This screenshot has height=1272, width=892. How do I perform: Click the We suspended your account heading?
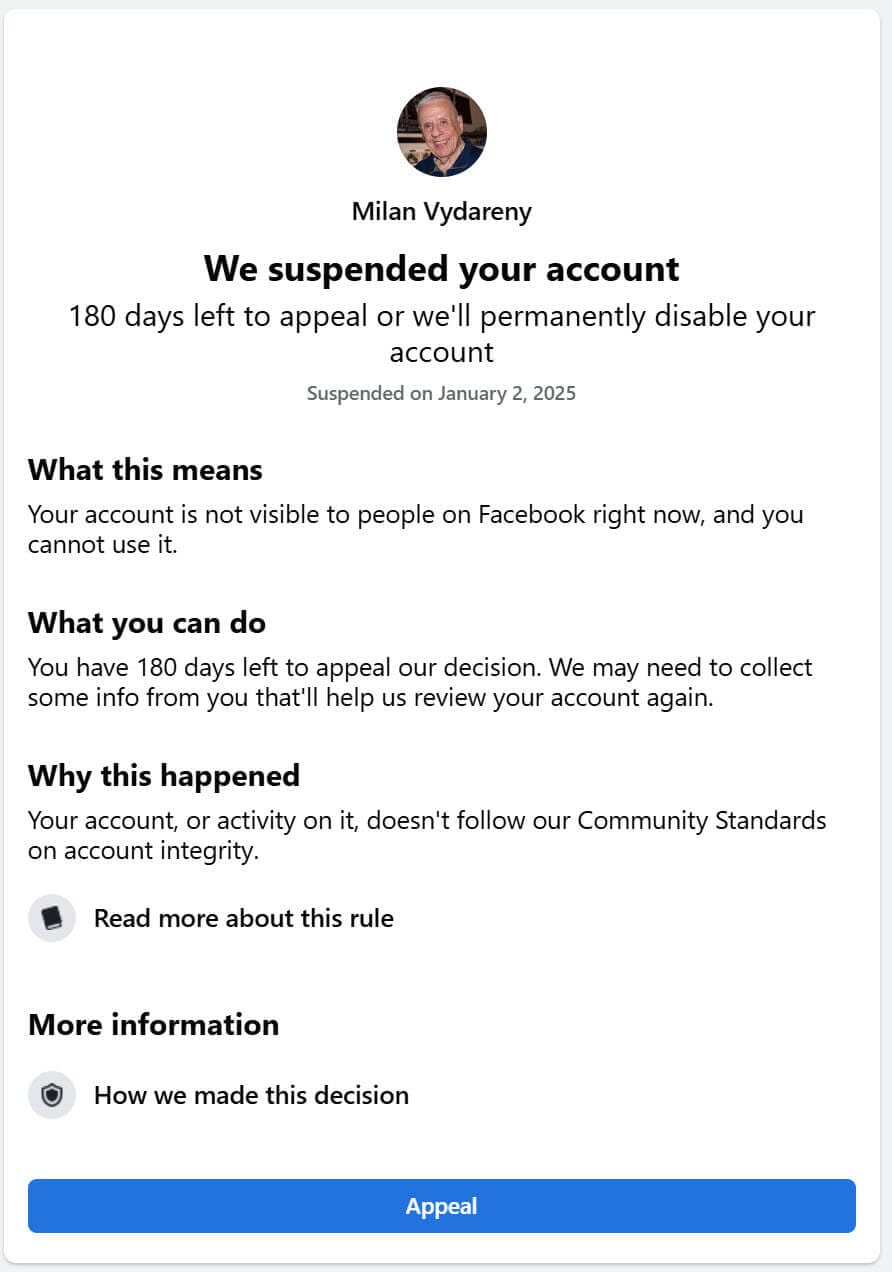pos(442,268)
